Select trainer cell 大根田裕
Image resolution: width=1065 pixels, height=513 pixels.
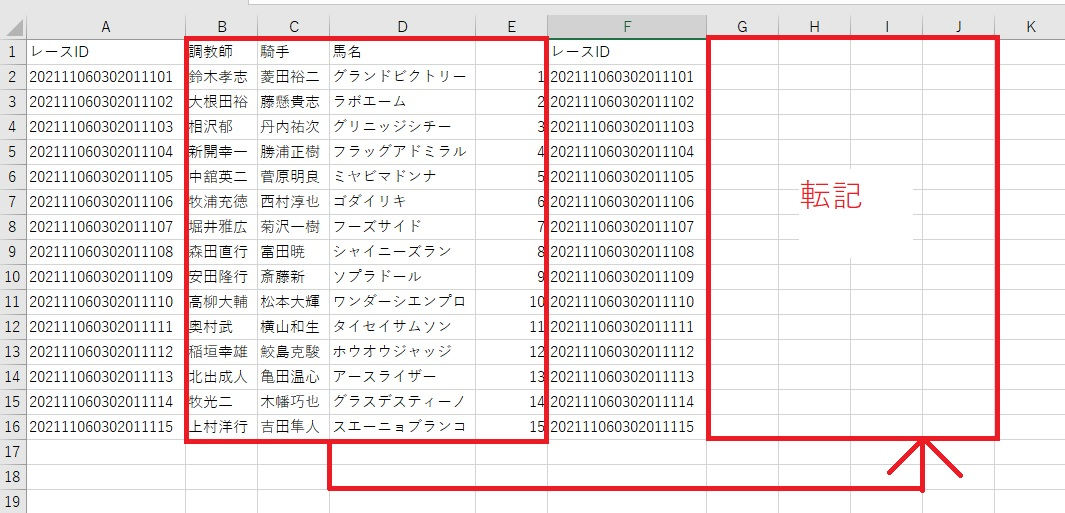click(x=221, y=102)
